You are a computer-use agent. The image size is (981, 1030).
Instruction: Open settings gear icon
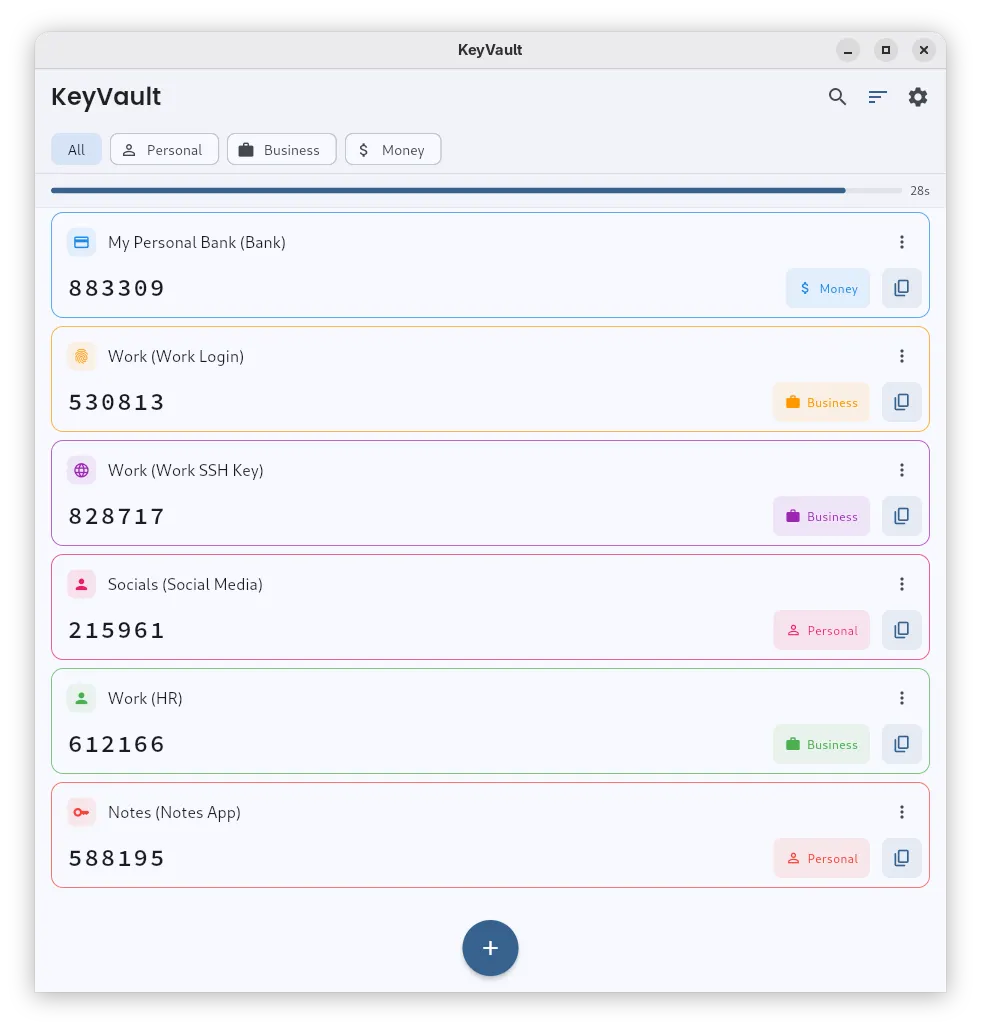[917, 97]
